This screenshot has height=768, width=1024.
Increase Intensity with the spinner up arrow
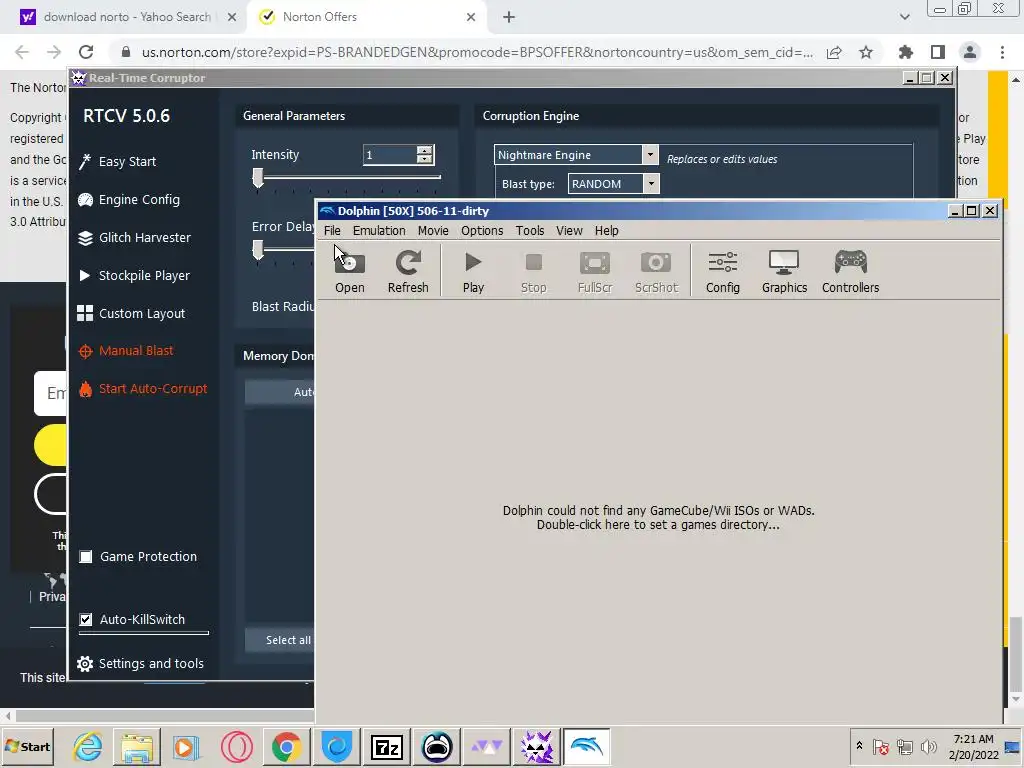[x=424, y=150]
